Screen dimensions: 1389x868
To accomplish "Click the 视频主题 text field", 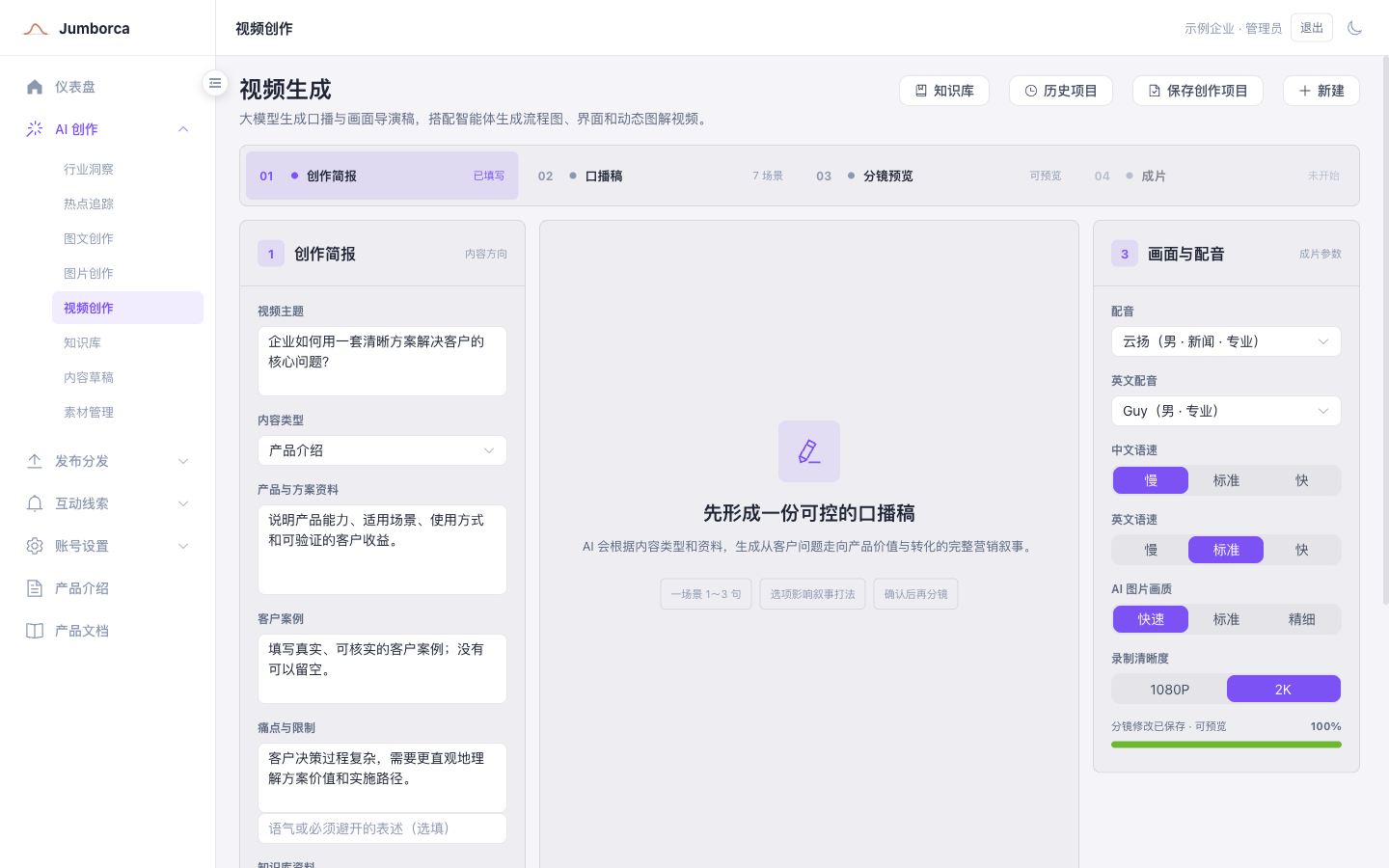I will click(x=382, y=361).
